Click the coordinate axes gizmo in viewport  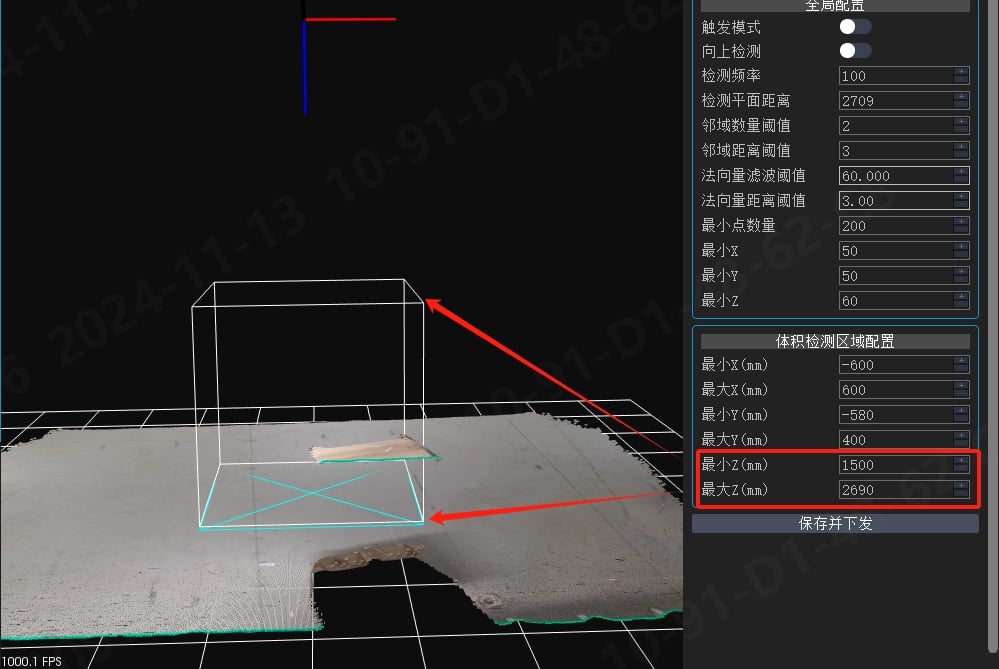[x=349, y=56]
